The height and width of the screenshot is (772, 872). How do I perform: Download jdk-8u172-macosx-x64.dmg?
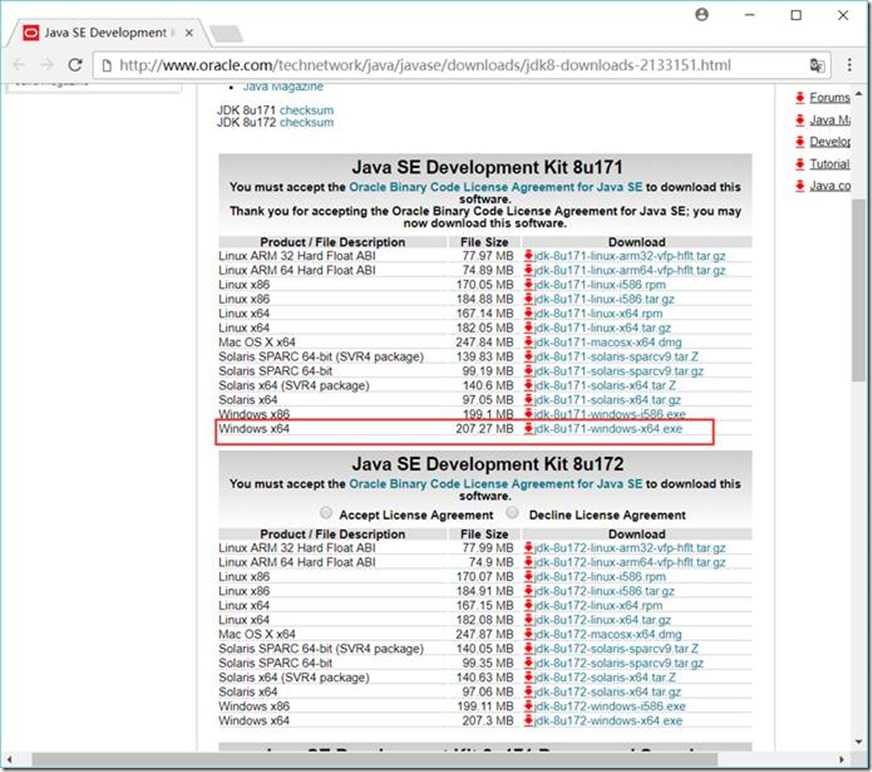[607, 635]
